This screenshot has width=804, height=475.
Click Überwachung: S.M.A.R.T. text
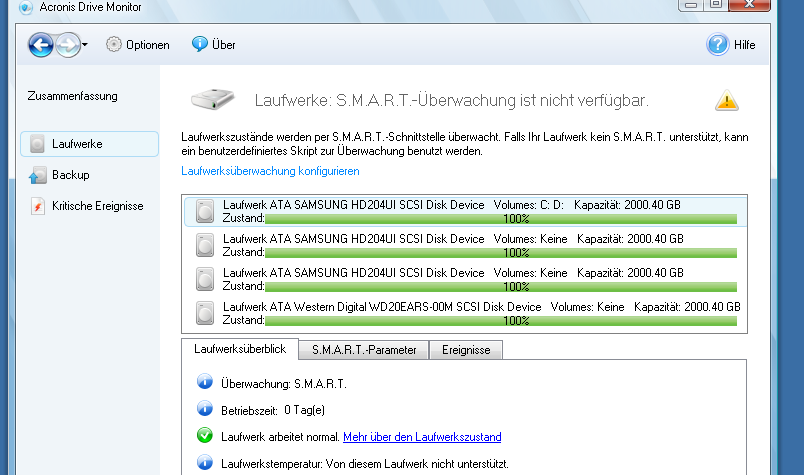pyautogui.click(x=284, y=384)
